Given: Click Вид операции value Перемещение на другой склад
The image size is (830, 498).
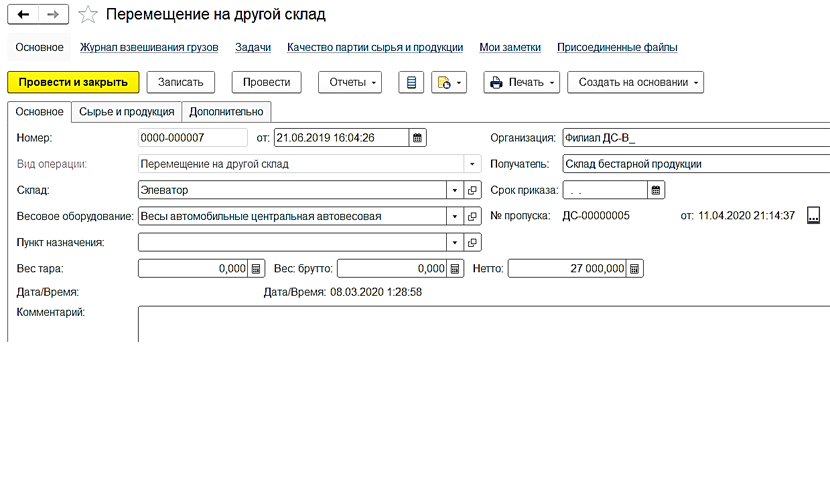Looking at the screenshot, I should 301,164.
